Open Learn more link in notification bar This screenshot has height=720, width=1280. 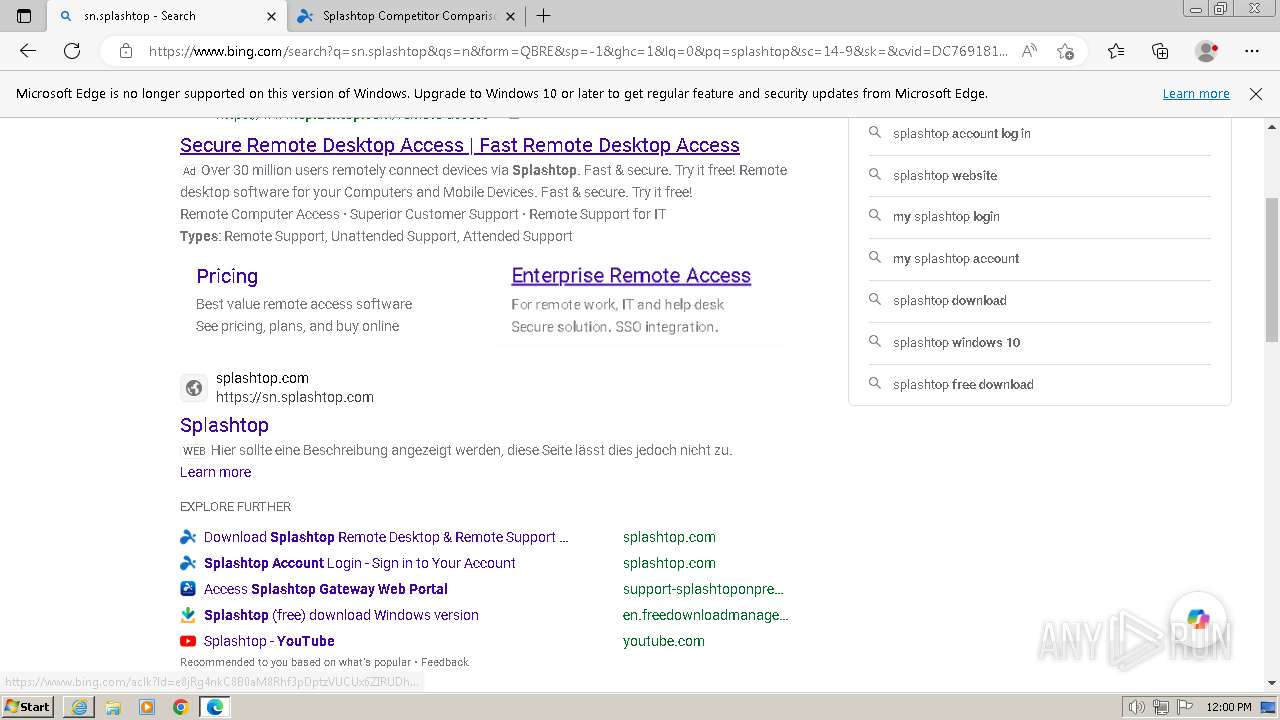click(1196, 94)
